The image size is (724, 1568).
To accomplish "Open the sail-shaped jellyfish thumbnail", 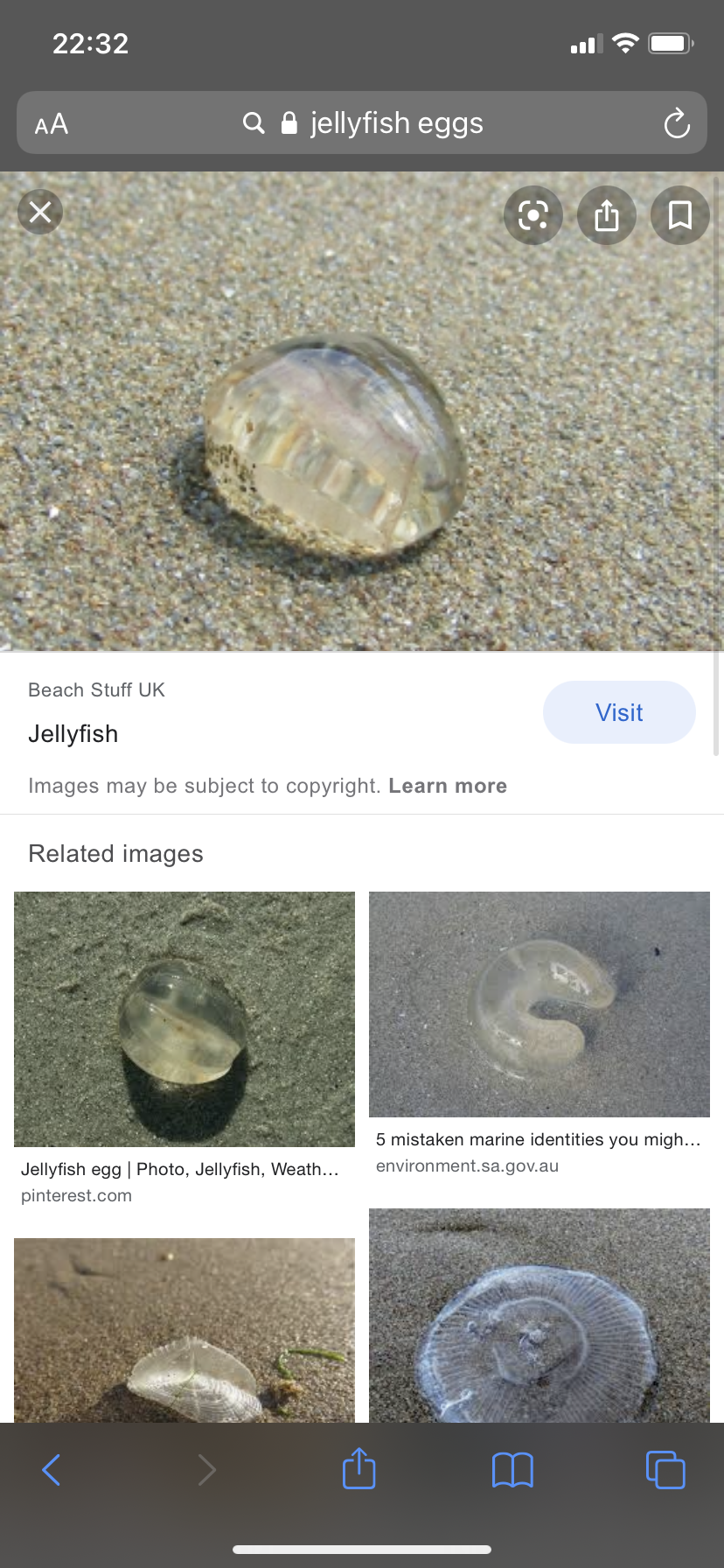I will 184,1330.
